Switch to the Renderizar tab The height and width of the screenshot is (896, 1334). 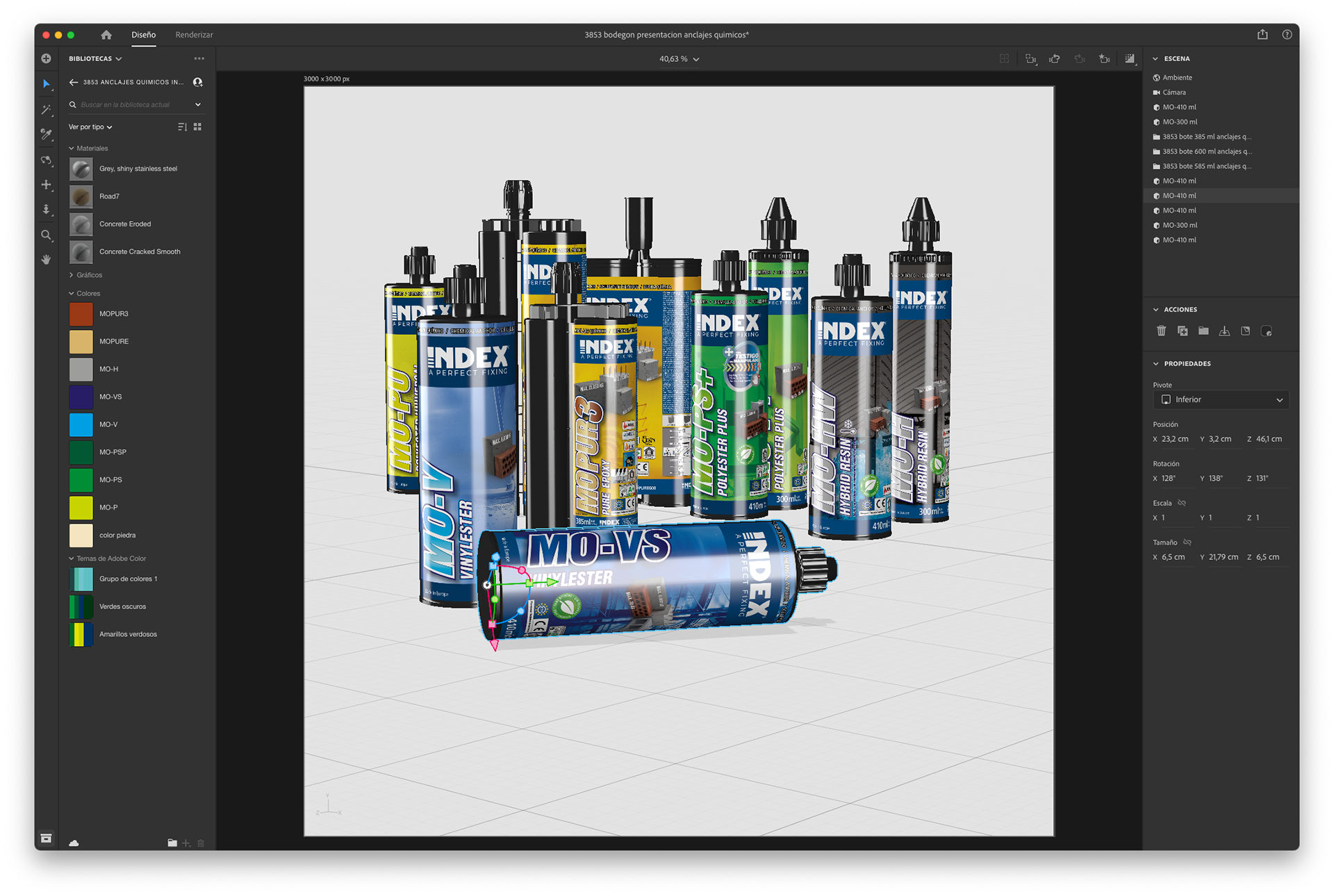pyautogui.click(x=194, y=35)
